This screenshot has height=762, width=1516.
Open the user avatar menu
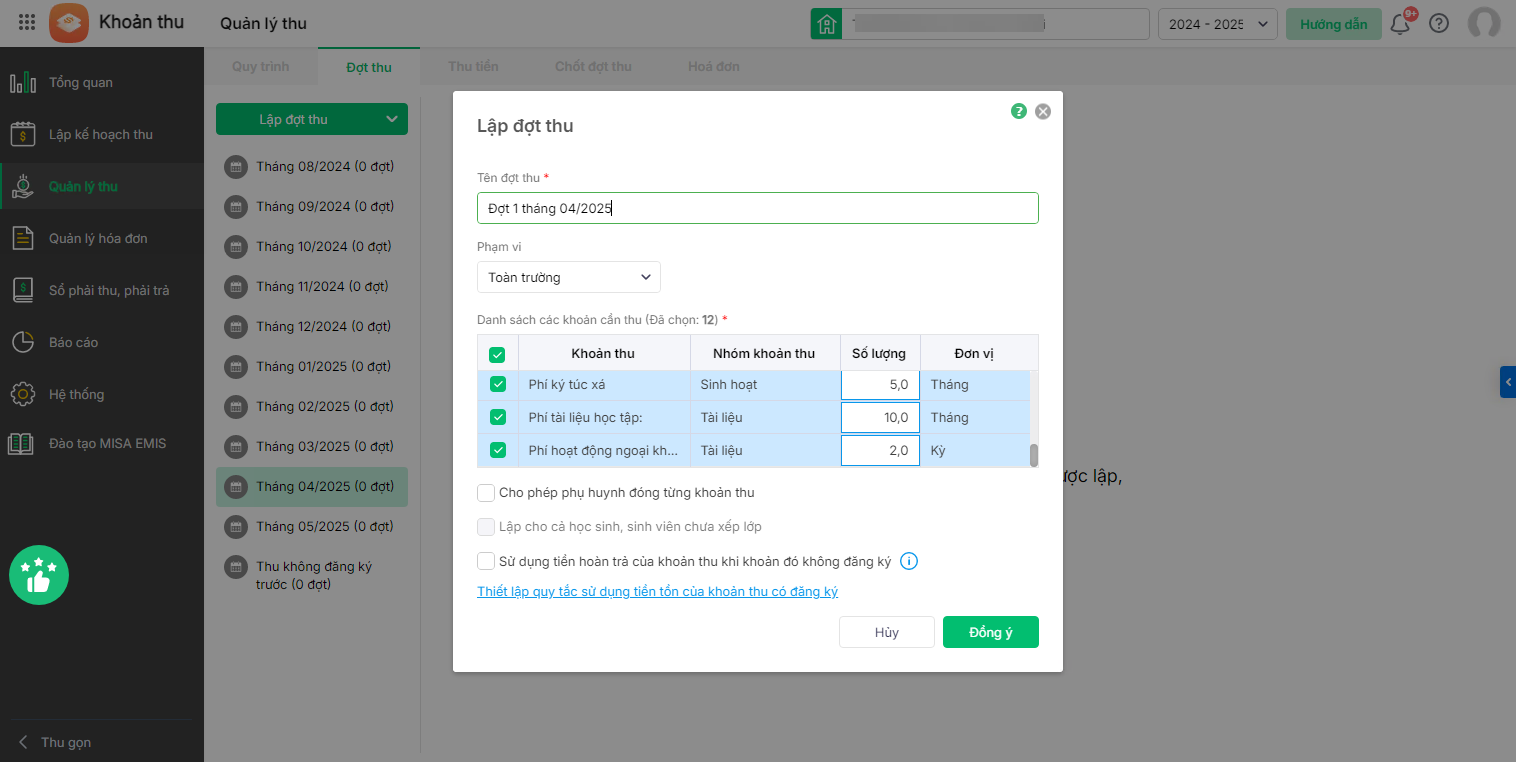[1484, 23]
